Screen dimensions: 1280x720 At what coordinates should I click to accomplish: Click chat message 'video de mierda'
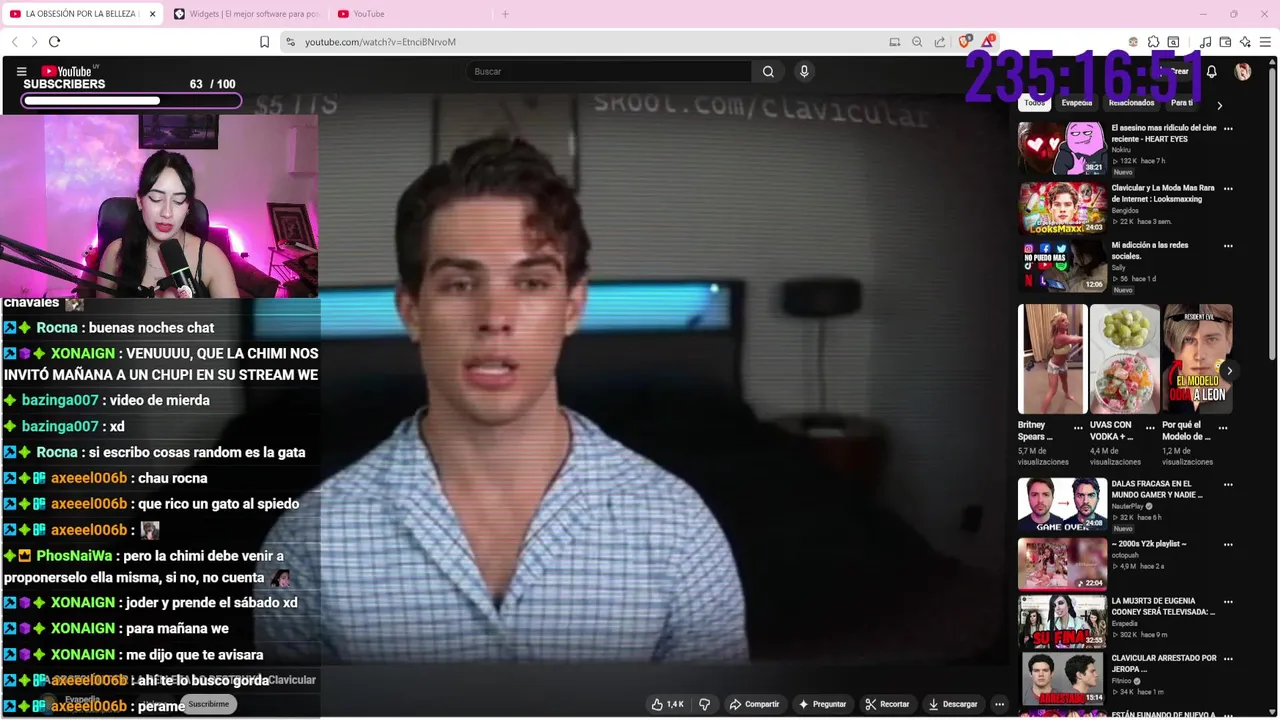coord(159,400)
